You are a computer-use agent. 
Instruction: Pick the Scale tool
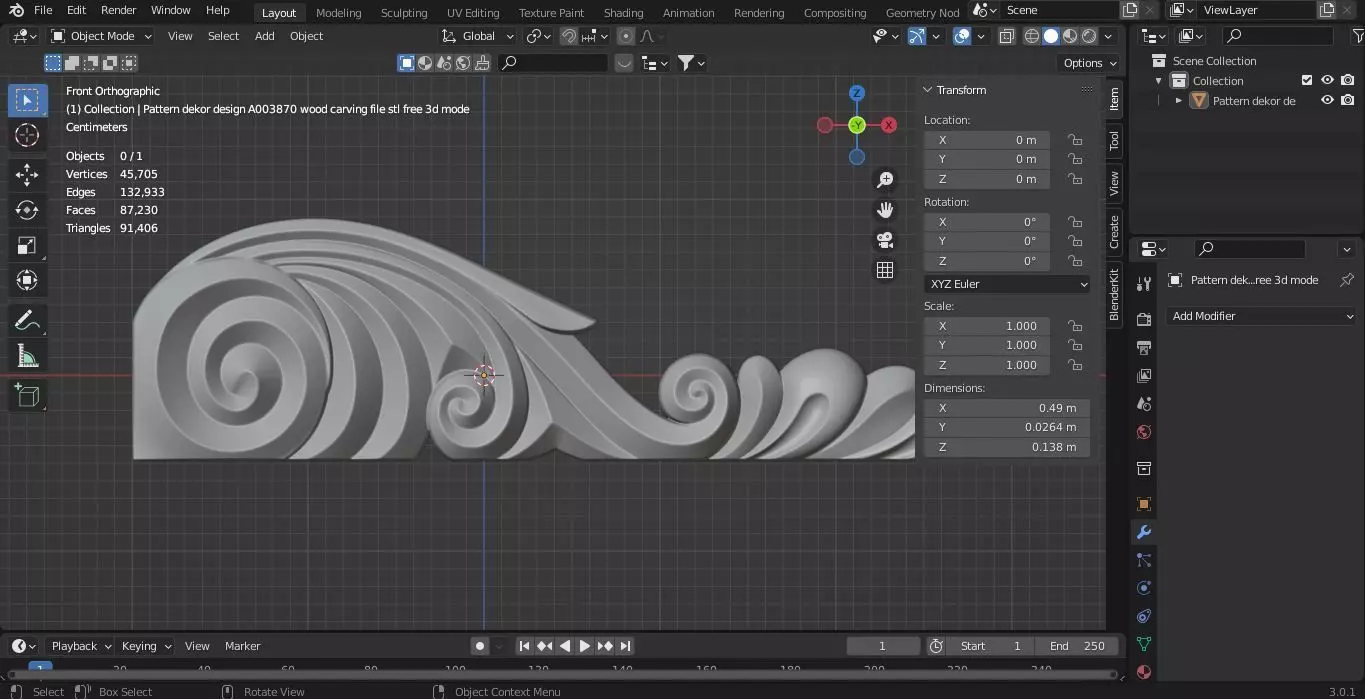pos(27,245)
